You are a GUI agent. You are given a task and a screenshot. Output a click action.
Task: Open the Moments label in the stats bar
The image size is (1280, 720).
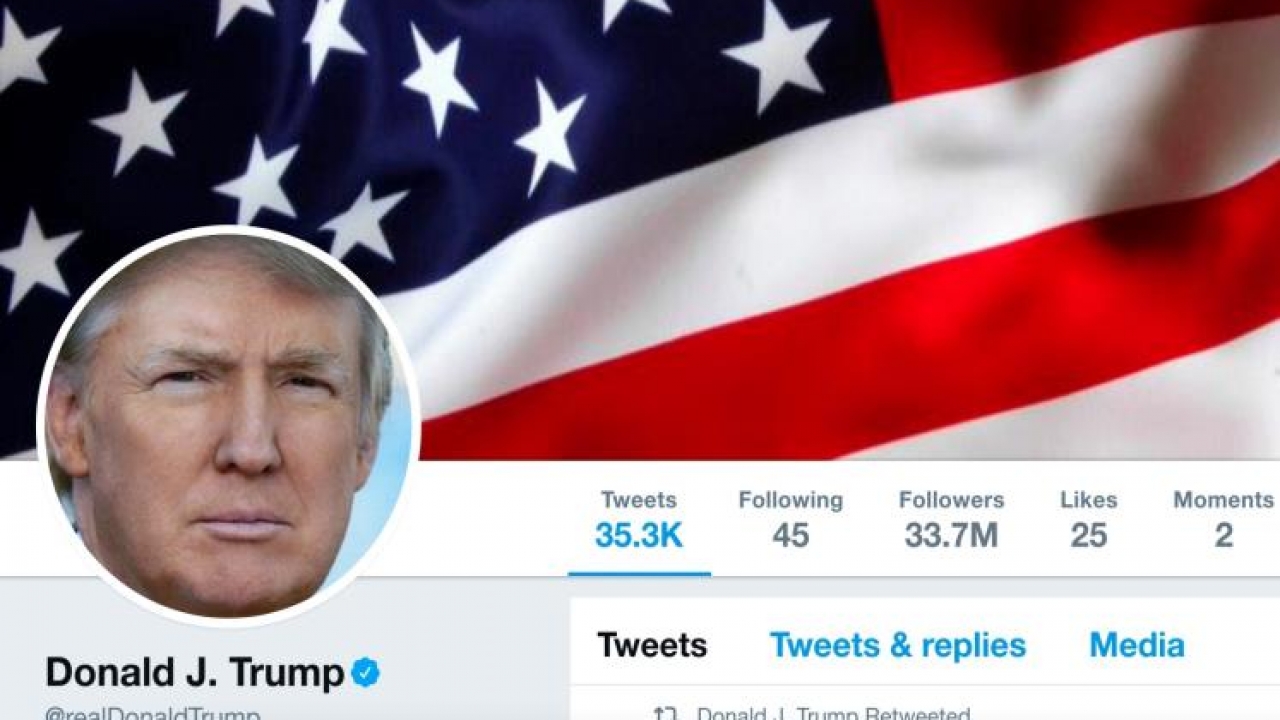[x=1223, y=500]
